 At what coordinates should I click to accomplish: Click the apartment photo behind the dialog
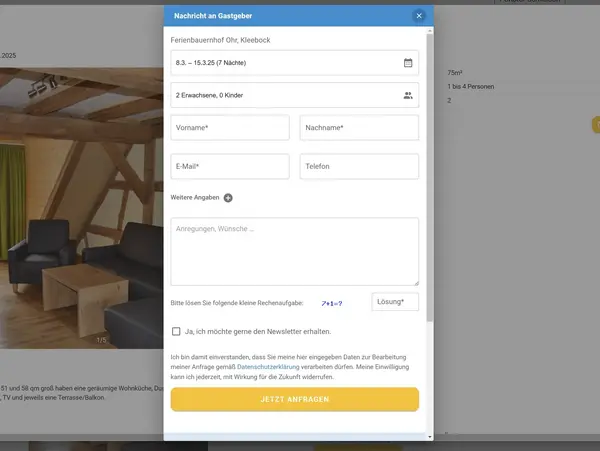[82, 208]
